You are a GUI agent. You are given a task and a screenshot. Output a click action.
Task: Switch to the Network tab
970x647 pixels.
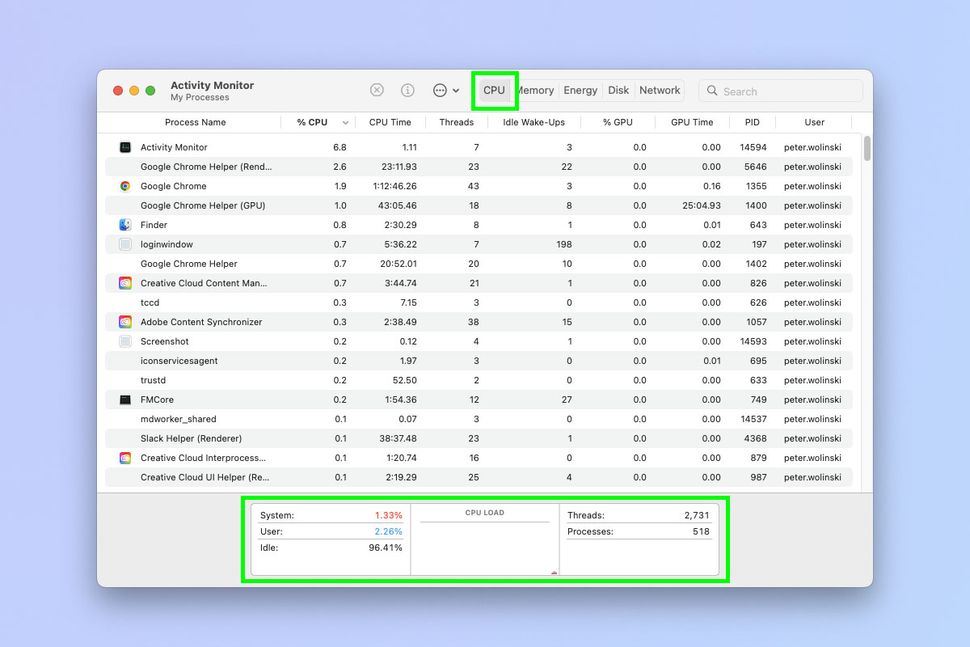pyautogui.click(x=659, y=90)
